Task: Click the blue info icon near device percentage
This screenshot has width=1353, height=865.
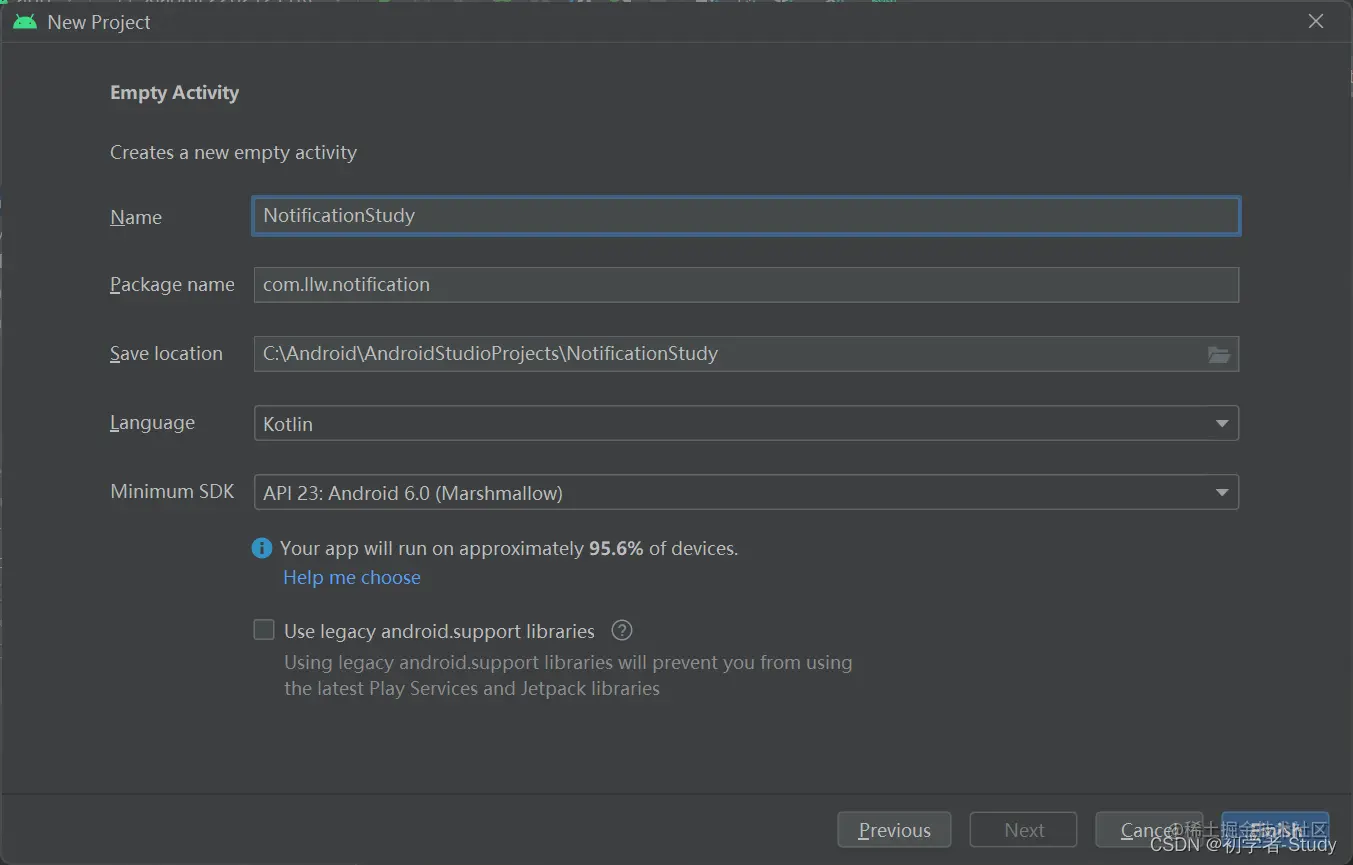Action: coord(262,548)
